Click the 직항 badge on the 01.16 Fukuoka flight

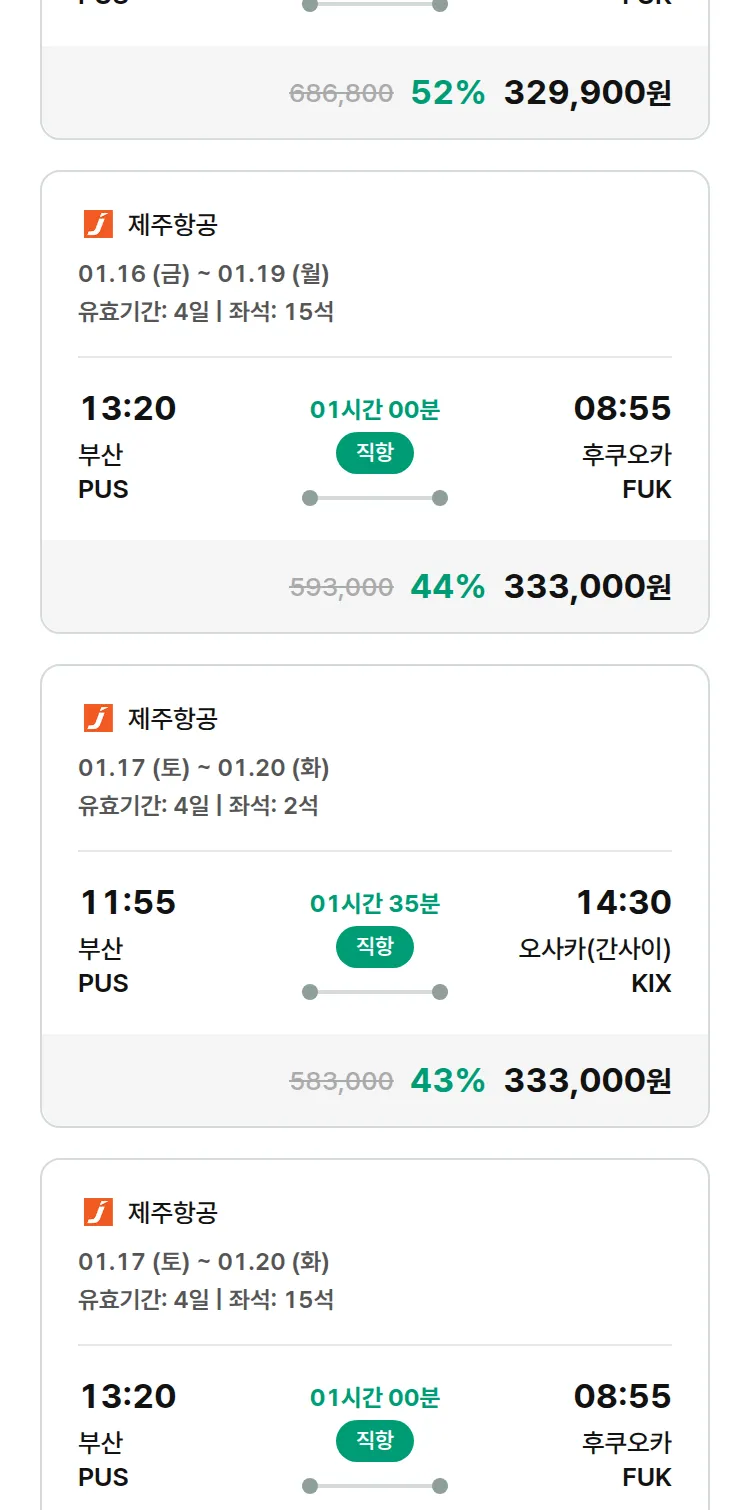click(375, 453)
